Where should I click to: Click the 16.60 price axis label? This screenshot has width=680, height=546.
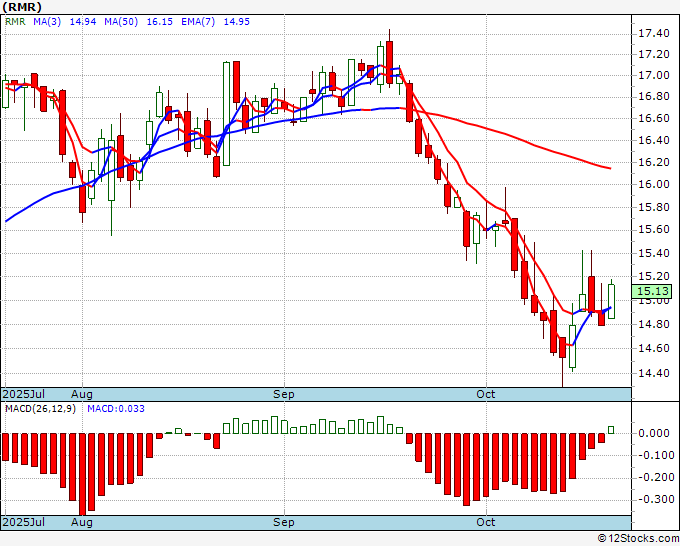tap(654, 118)
